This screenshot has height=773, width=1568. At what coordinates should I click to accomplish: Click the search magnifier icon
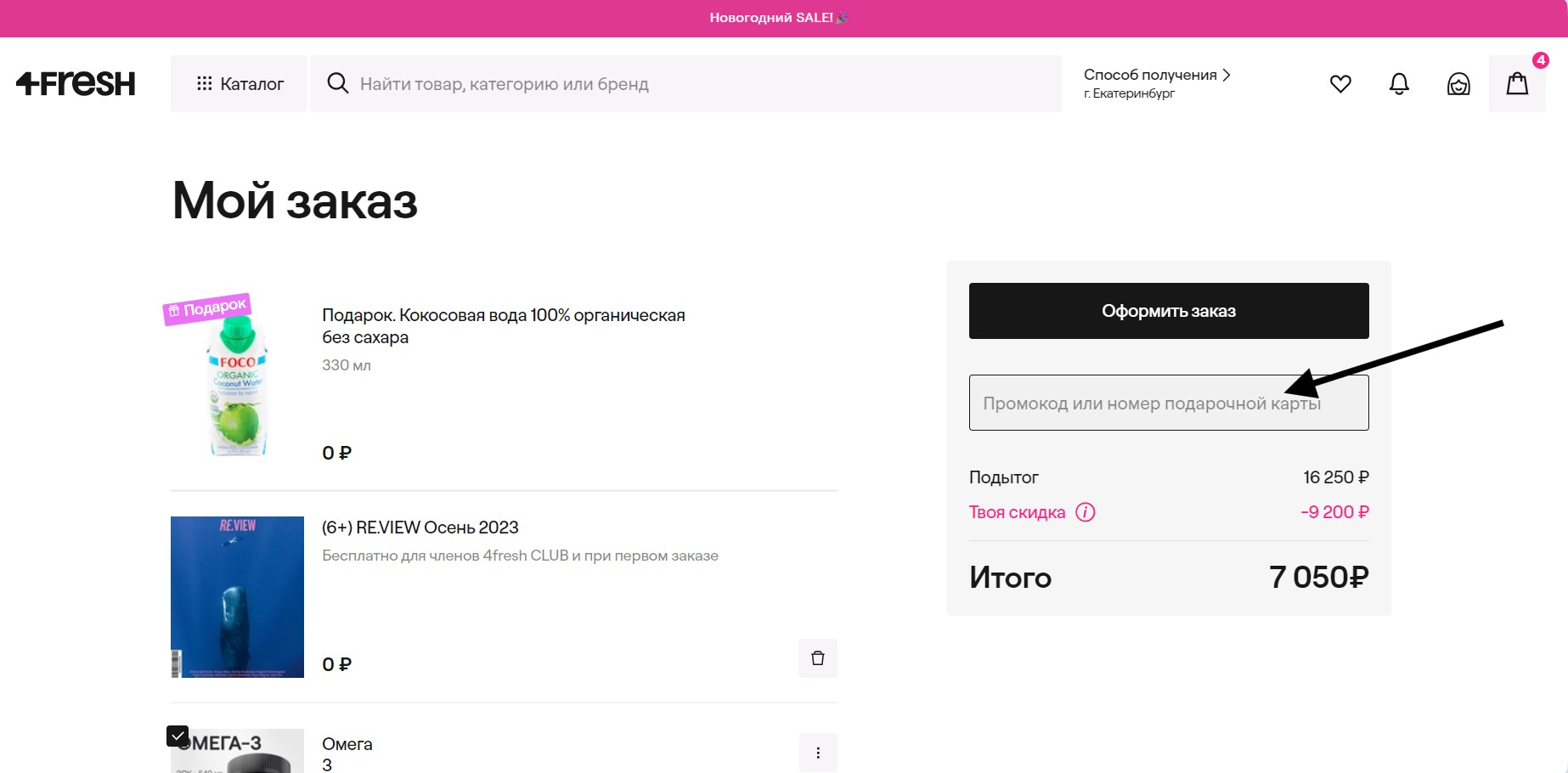337,83
